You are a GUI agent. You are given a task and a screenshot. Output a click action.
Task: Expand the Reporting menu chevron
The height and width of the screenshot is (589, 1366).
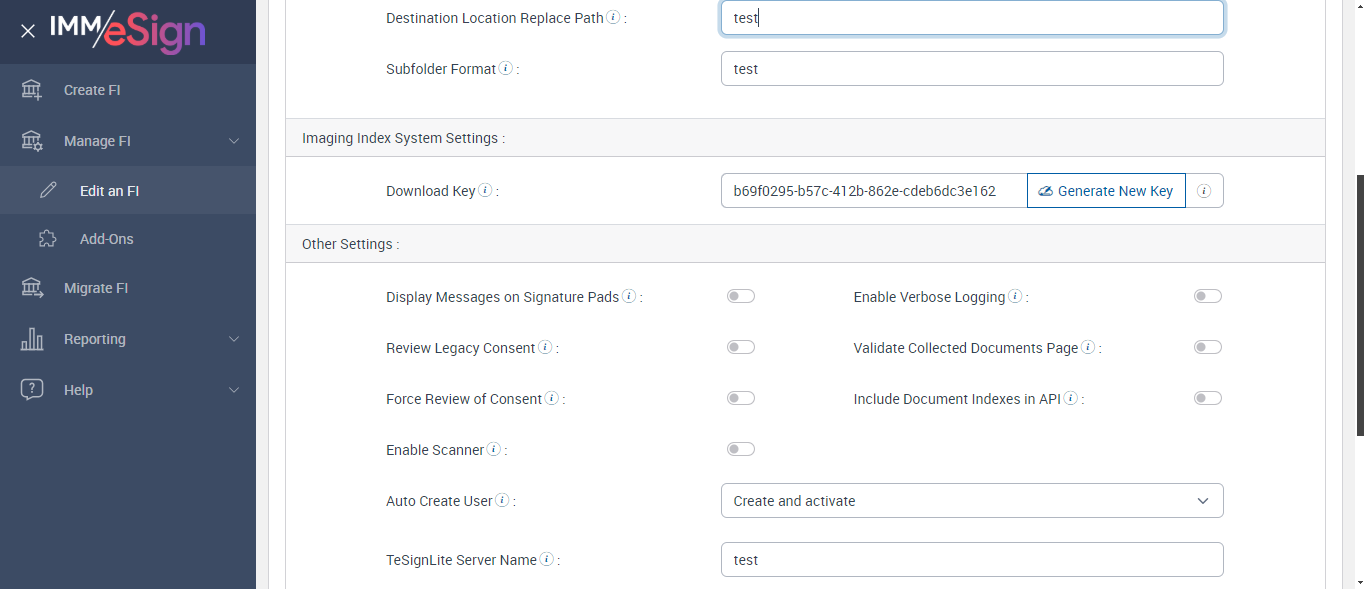point(234,339)
